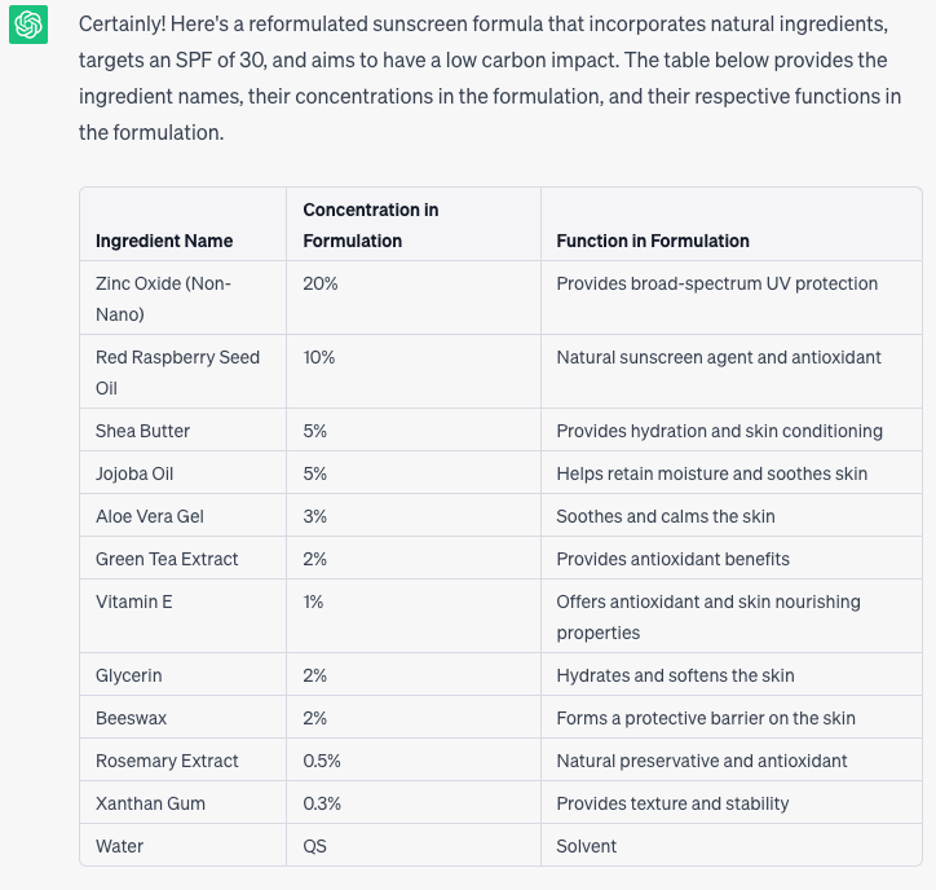Screen dimensions: 936x890
Task: Select the Jojoba Oil row name
Action: click(134, 473)
